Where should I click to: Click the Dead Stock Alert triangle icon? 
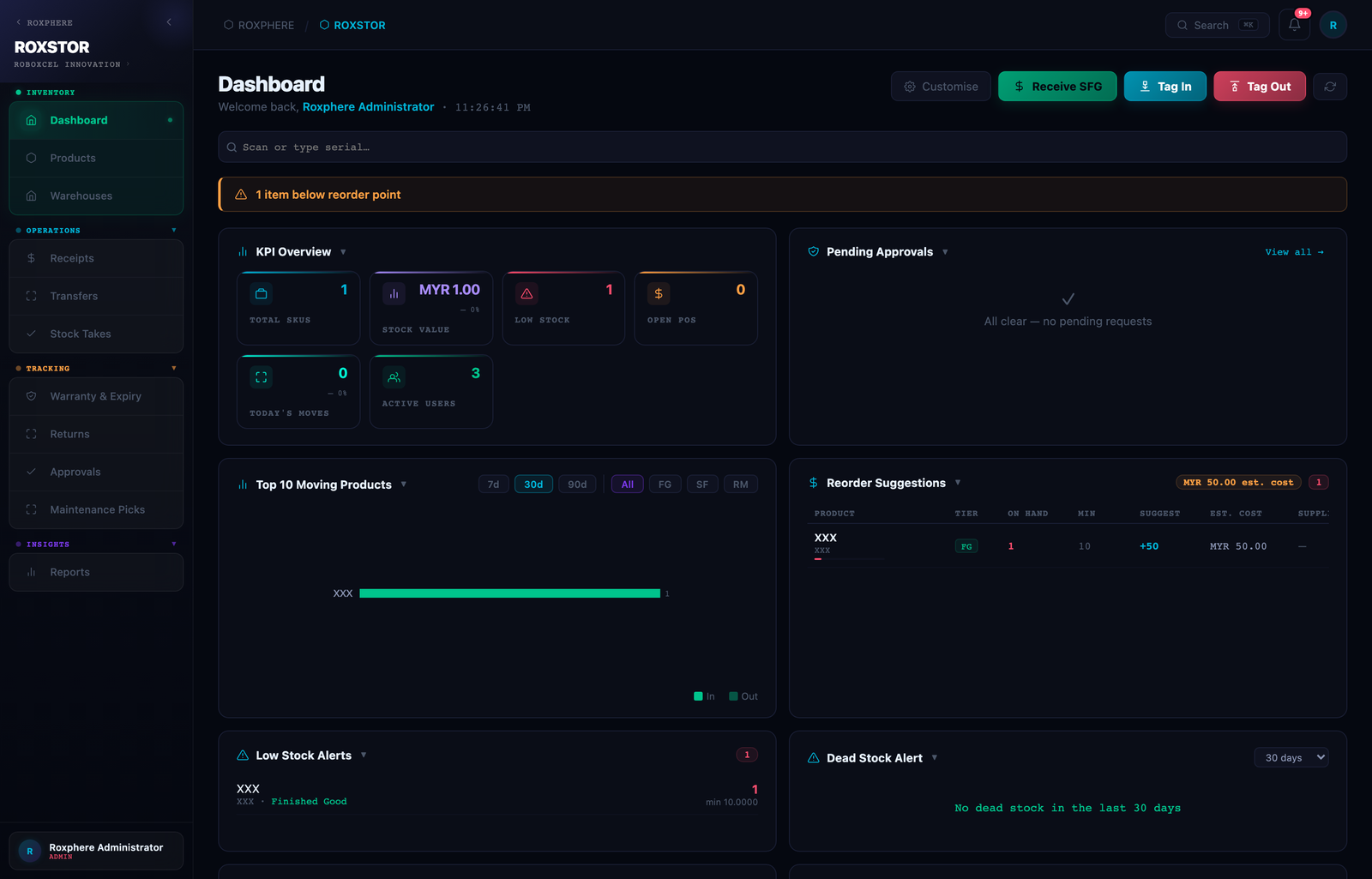(x=813, y=758)
